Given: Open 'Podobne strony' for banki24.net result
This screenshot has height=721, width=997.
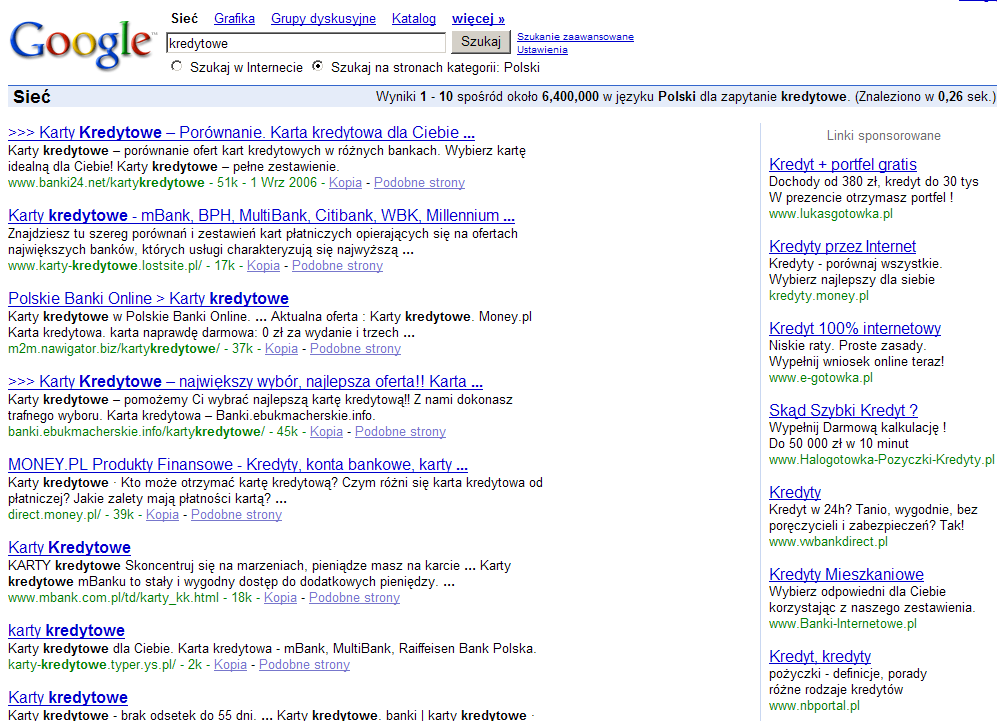Looking at the screenshot, I should click(419, 182).
